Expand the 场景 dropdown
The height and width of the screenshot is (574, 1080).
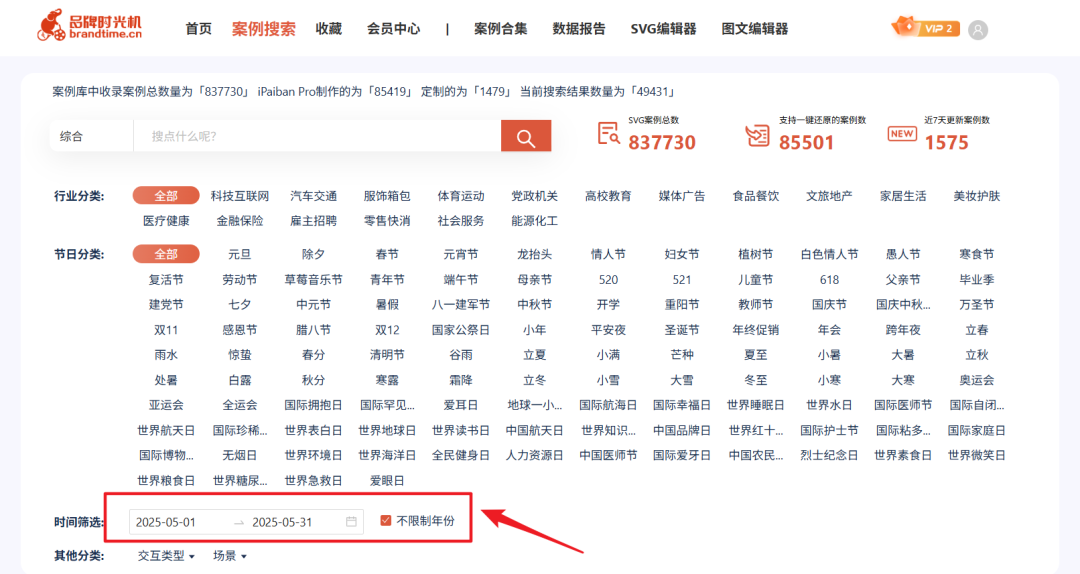(x=229, y=555)
